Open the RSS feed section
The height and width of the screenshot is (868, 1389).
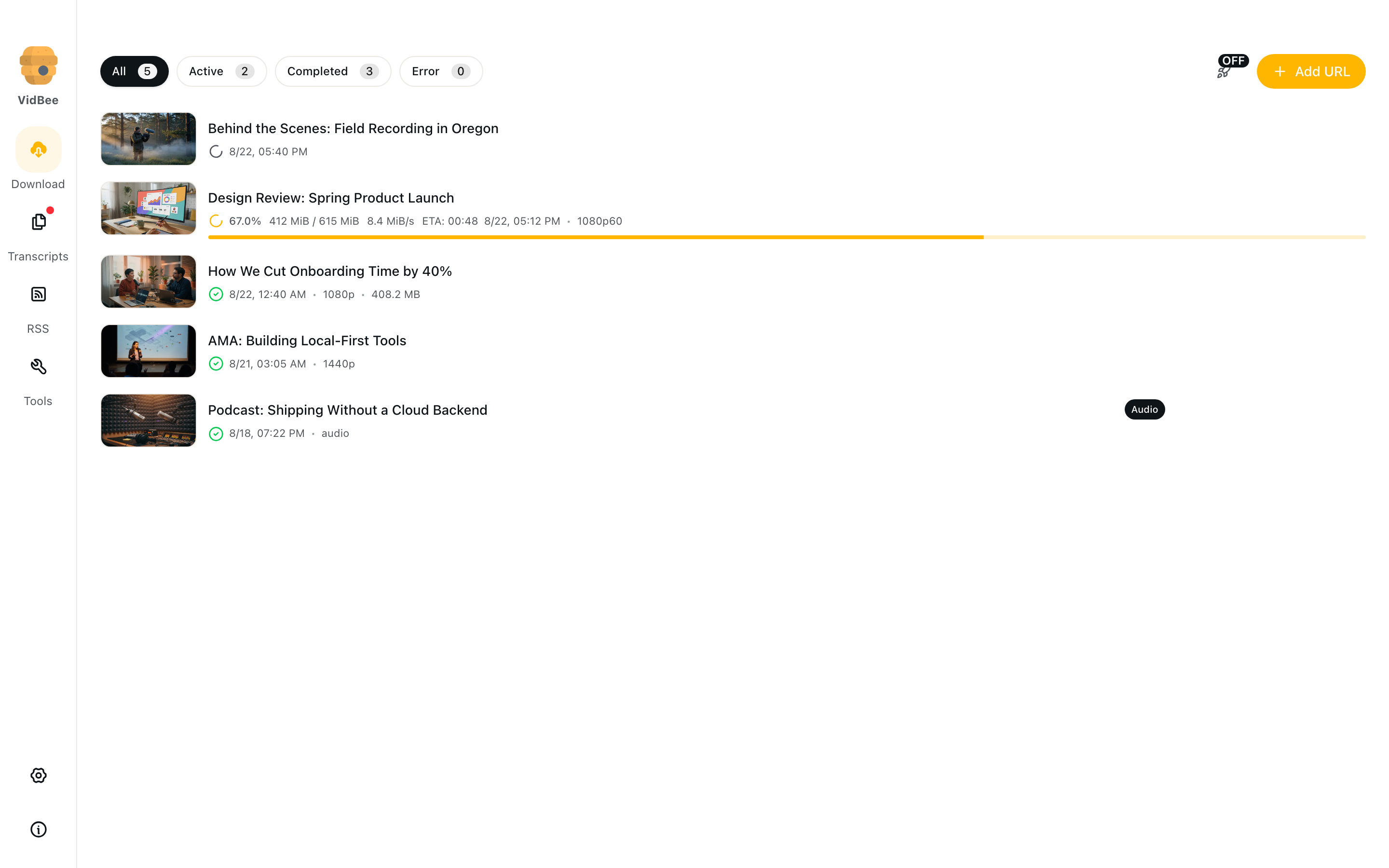point(39,294)
